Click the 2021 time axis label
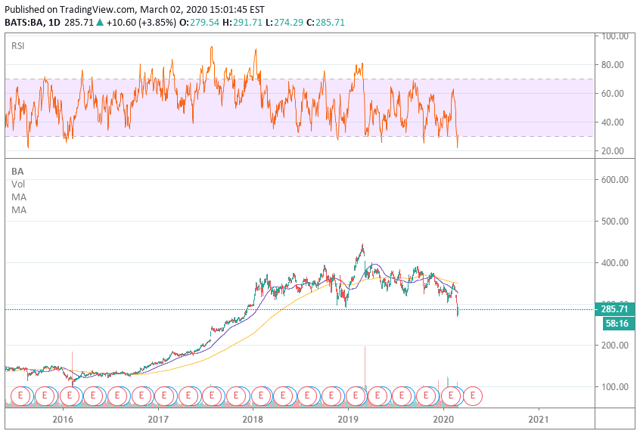Screen dimensions: 640x434 click(538, 419)
